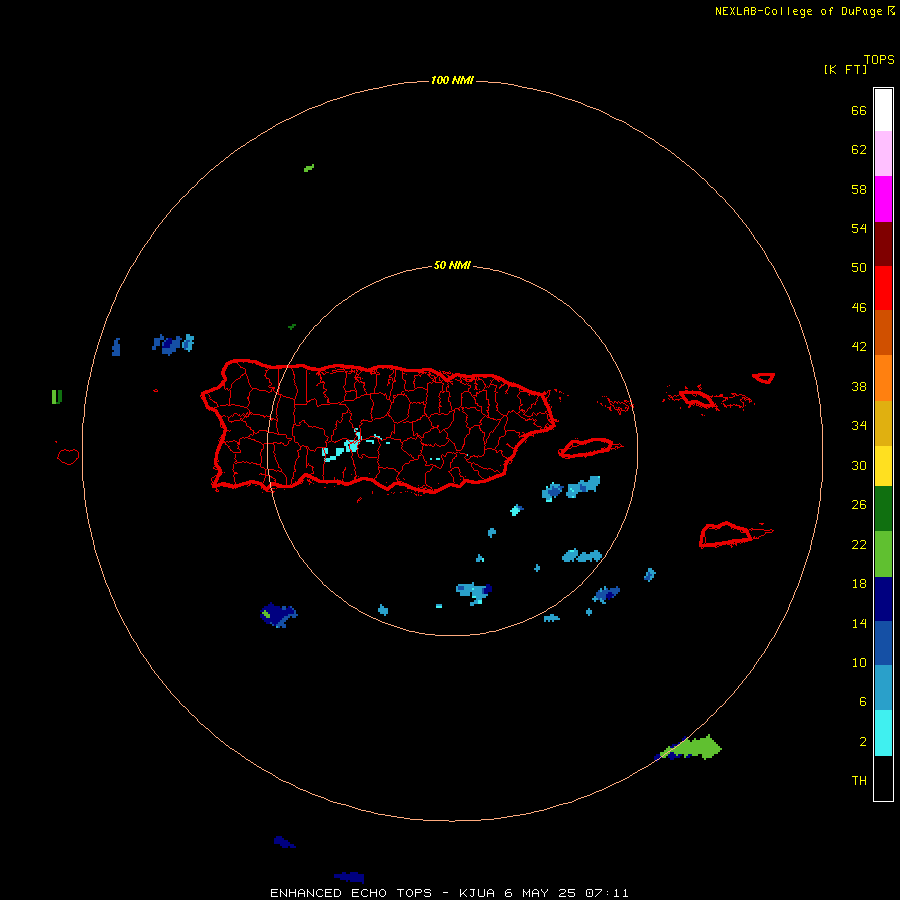This screenshot has height=900, width=900.
Task: Click the 66 legend value
Action: click(859, 110)
